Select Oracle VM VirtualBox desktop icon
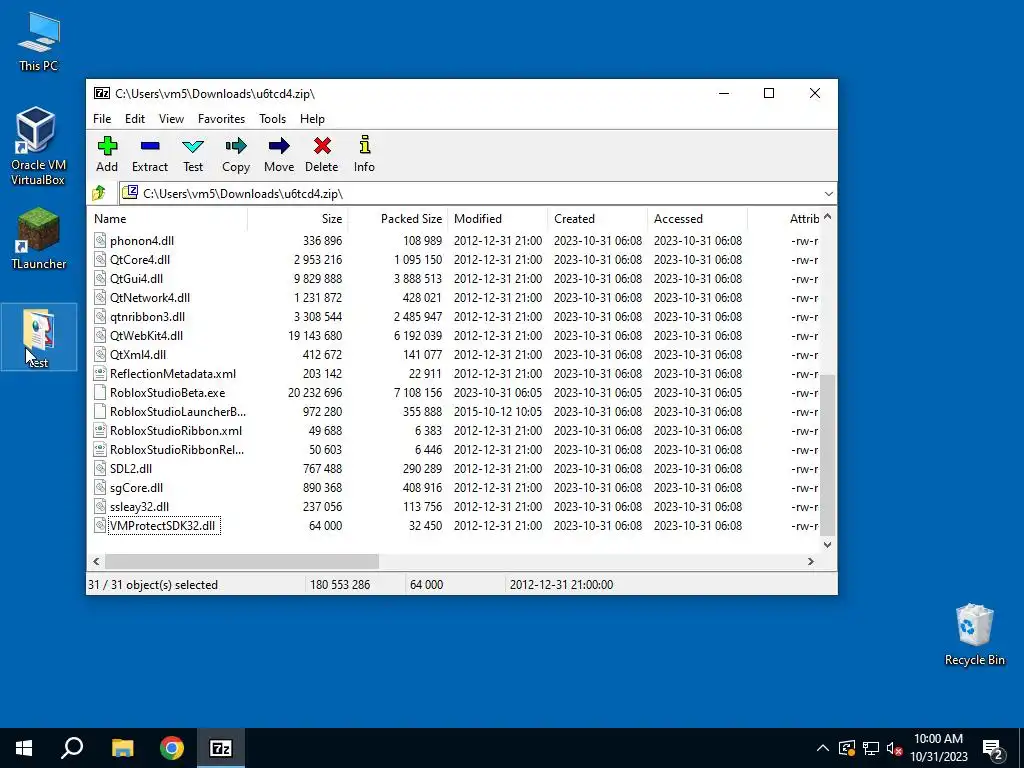1024x768 pixels. pyautogui.click(x=38, y=146)
